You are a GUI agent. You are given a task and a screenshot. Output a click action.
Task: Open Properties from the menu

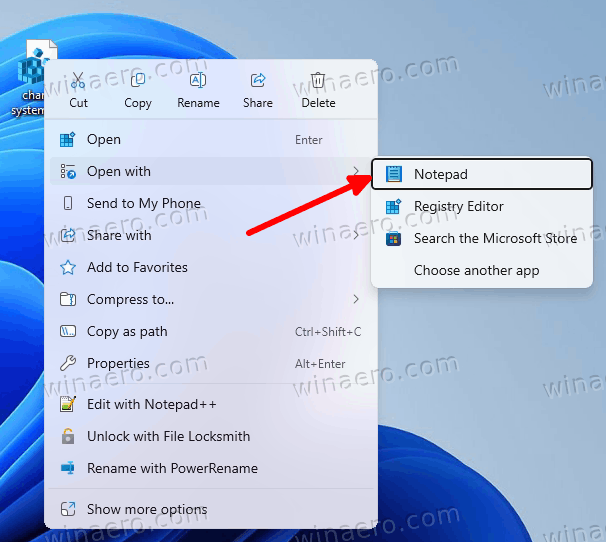pos(210,363)
